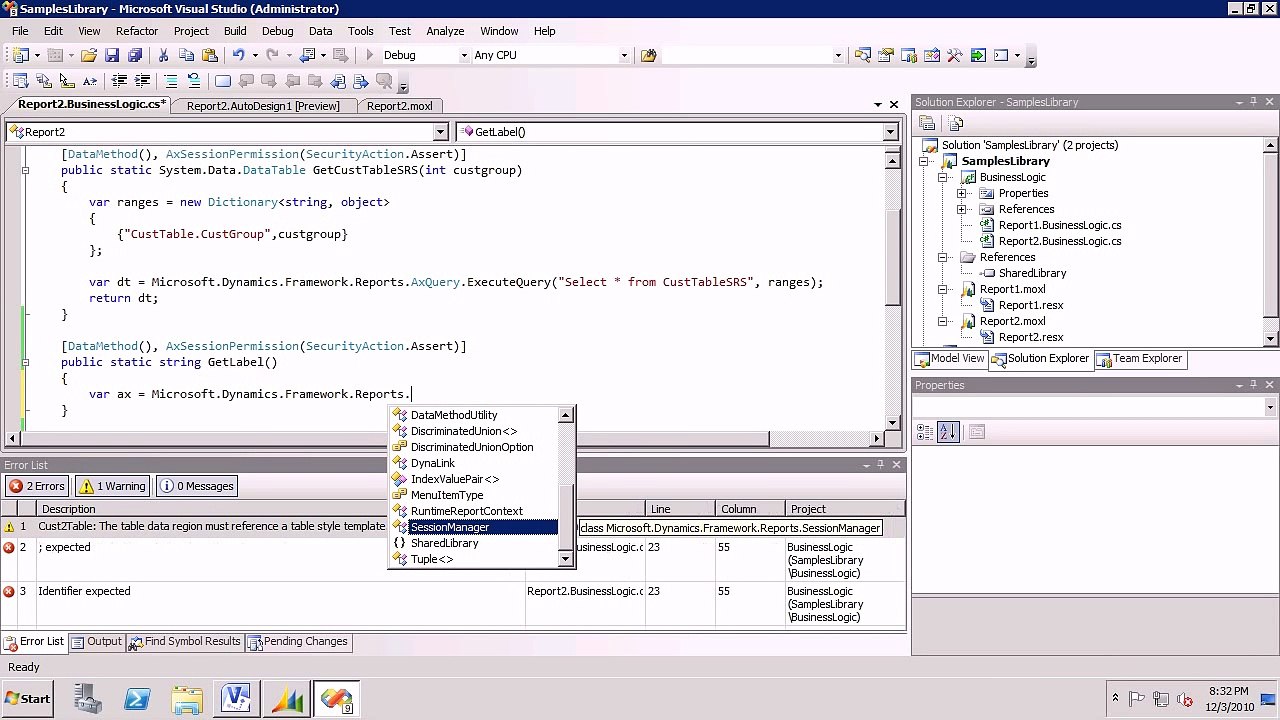Click the Alphabetical sort icon in Properties
The image size is (1280, 720).
tap(948, 432)
